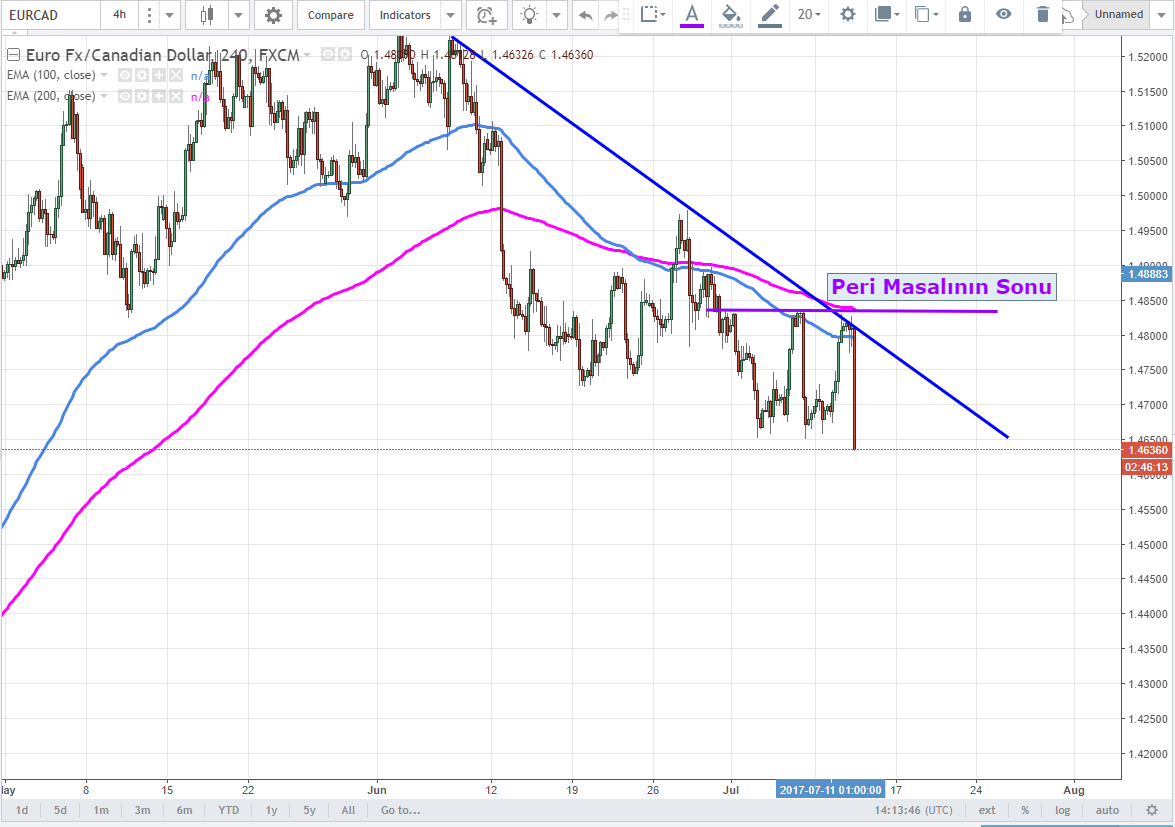
Task: Open chart properties gear in top toolbar
Action: pyautogui.click(x=273, y=15)
